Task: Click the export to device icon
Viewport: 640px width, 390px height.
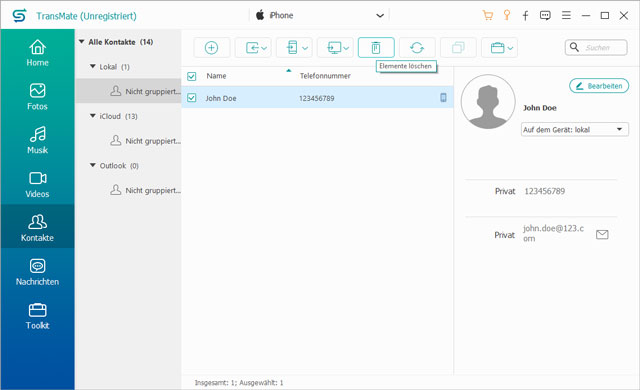Action: pos(292,48)
